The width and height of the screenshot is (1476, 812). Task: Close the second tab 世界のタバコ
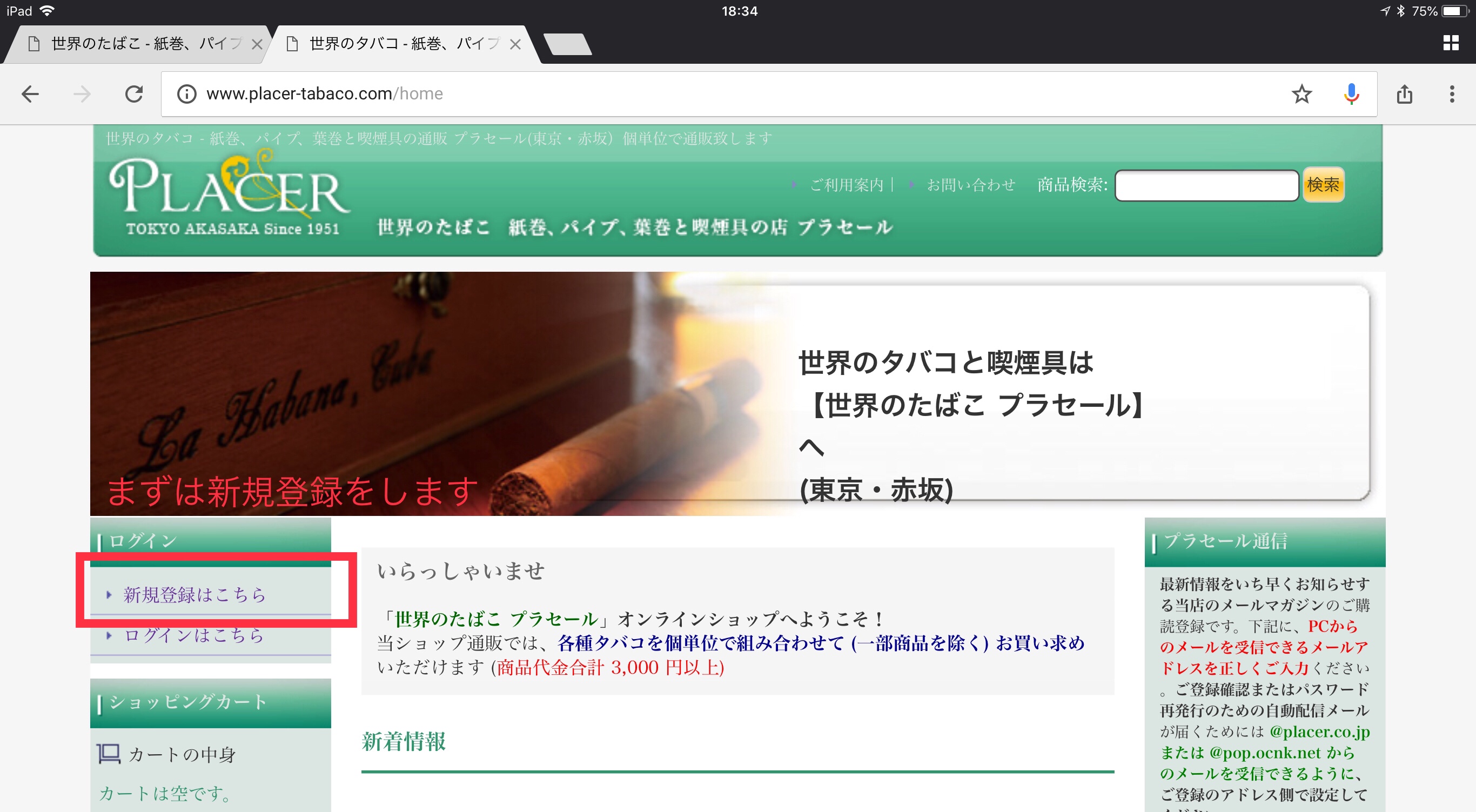[x=515, y=44]
